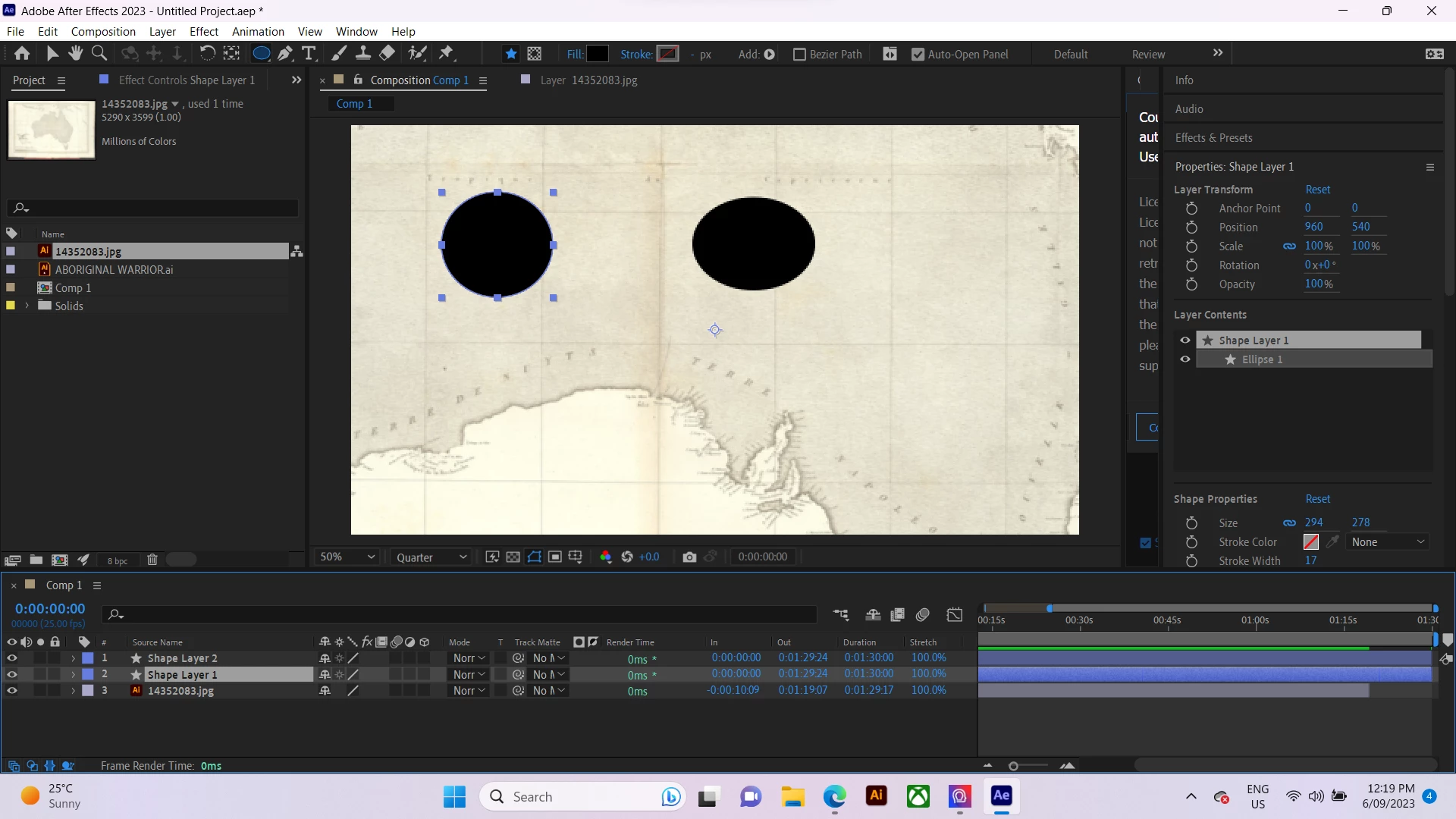Open the 50% magnification dropdown
Viewport: 1456px width, 819px height.
[x=347, y=557]
